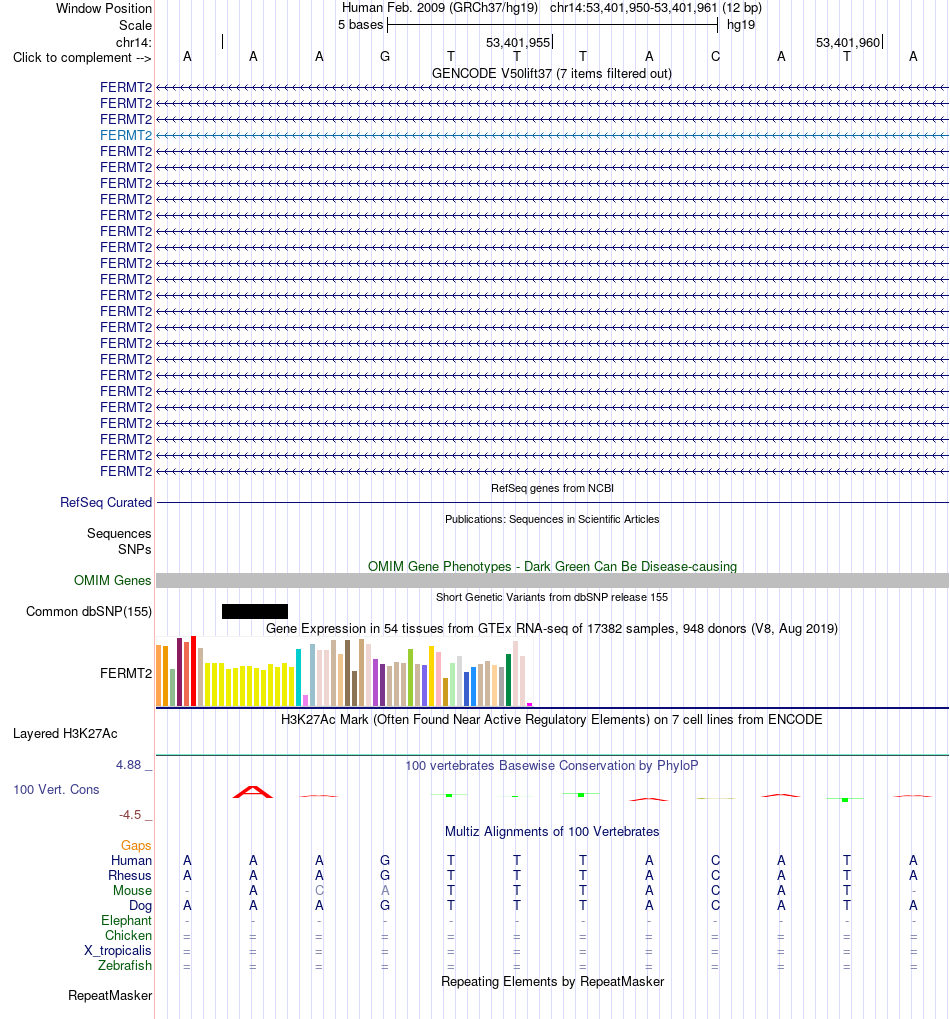Click the large red PhyloP conservation peak
The image size is (950, 1019).
click(x=253, y=792)
